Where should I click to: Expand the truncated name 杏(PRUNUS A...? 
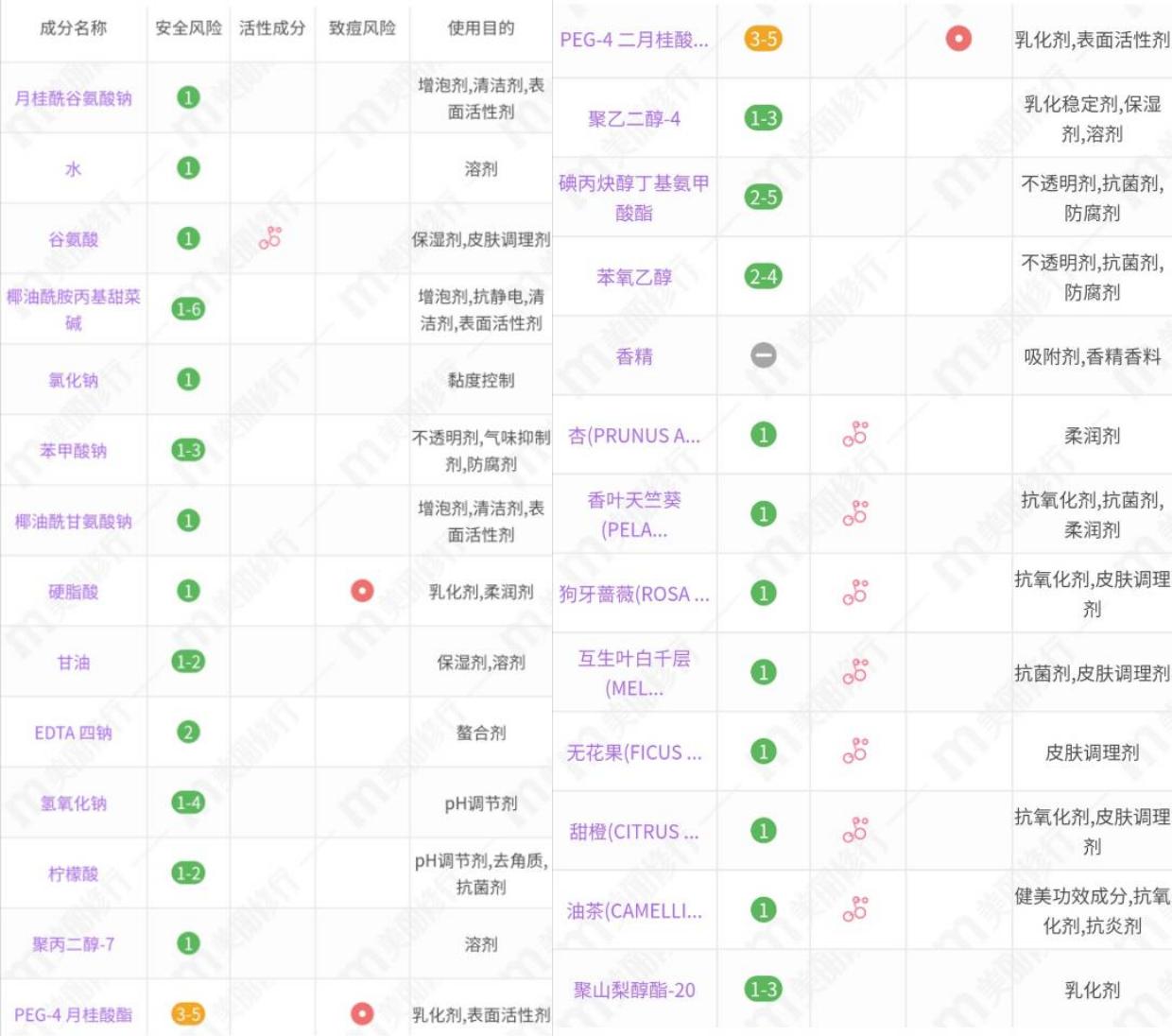point(633,435)
